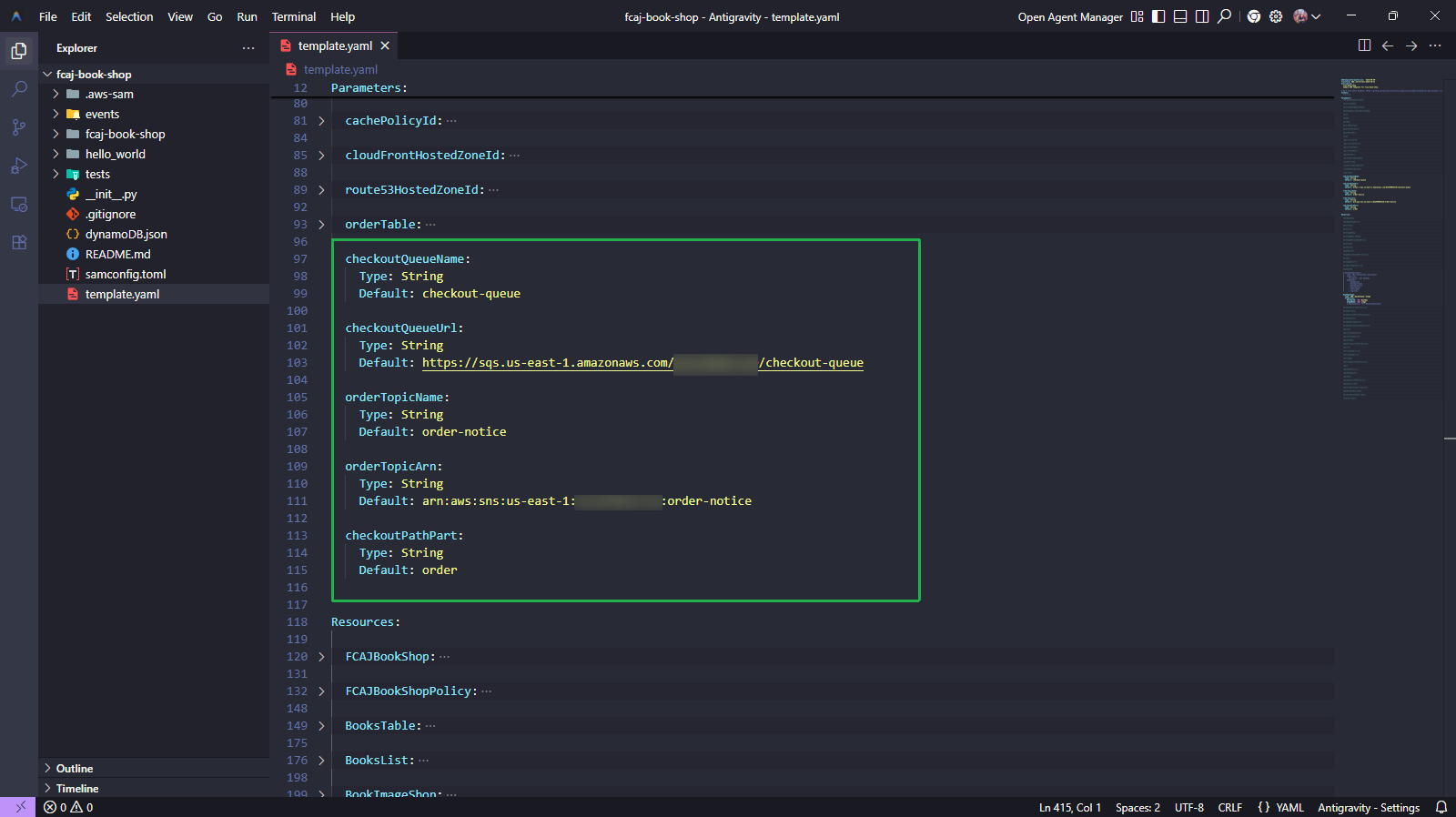Open the account avatar dropdown
The height and width of the screenshot is (817, 1456).
[1307, 16]
